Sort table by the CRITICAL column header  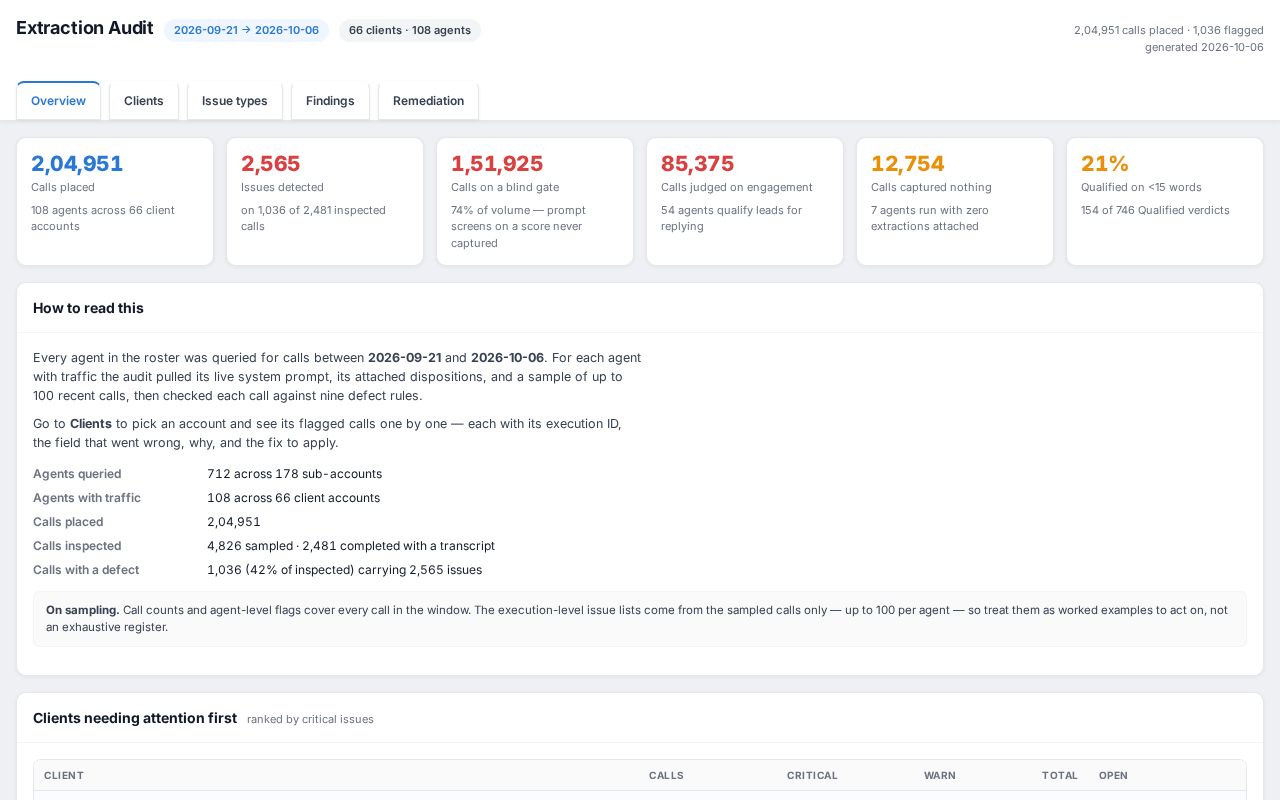tap(812, 775)
